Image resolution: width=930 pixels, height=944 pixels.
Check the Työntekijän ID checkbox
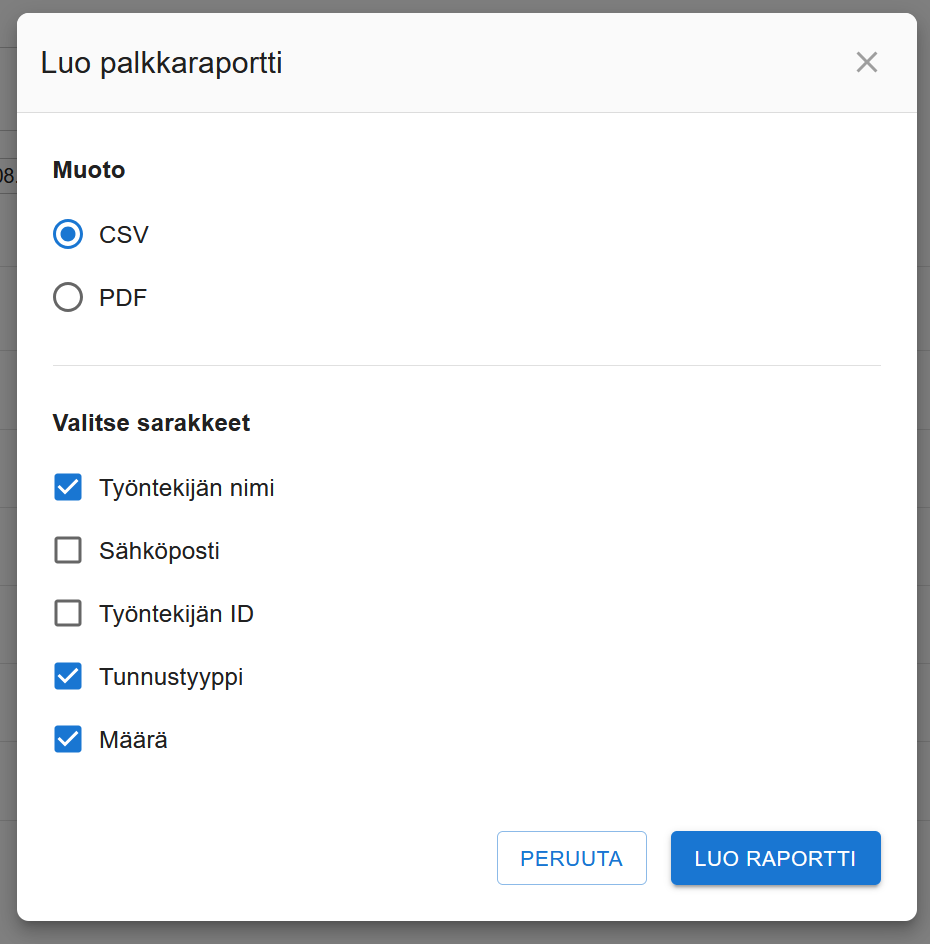[67, 613]
